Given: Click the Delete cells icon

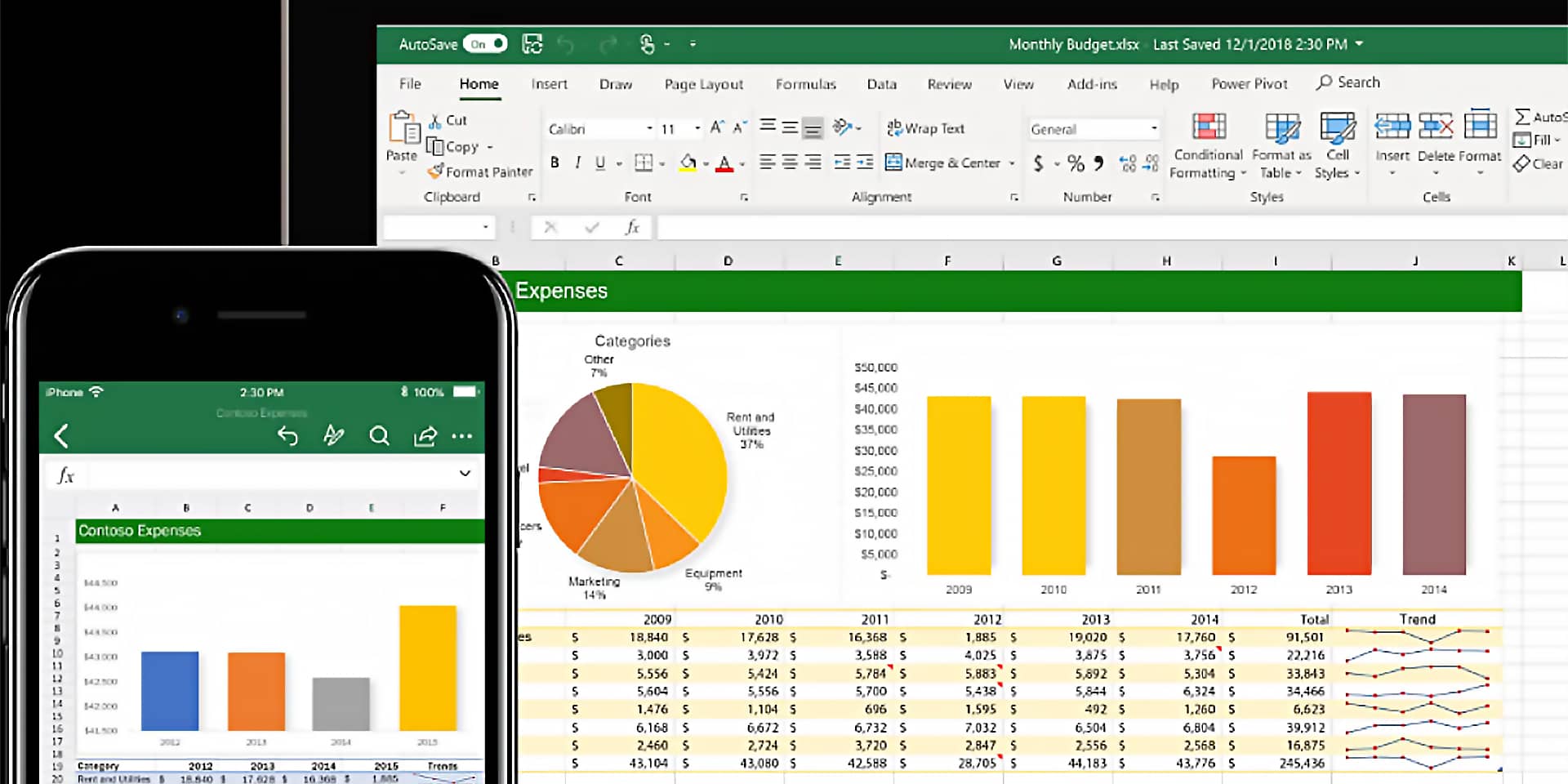Looking at the screenshot, I should pyautogui.click(x=1435, y=127).
